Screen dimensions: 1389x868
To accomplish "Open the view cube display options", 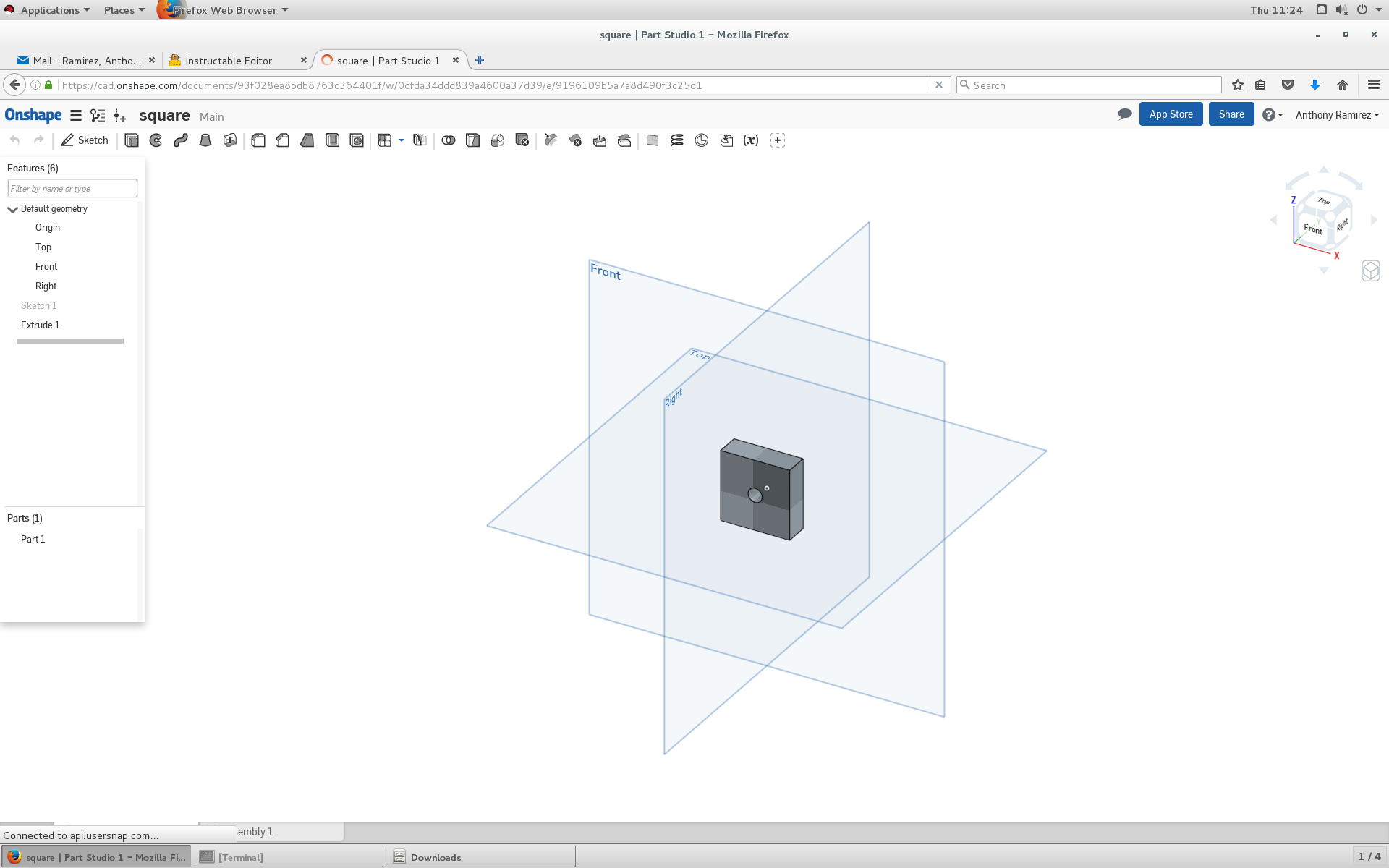I will pos(1370,271).
